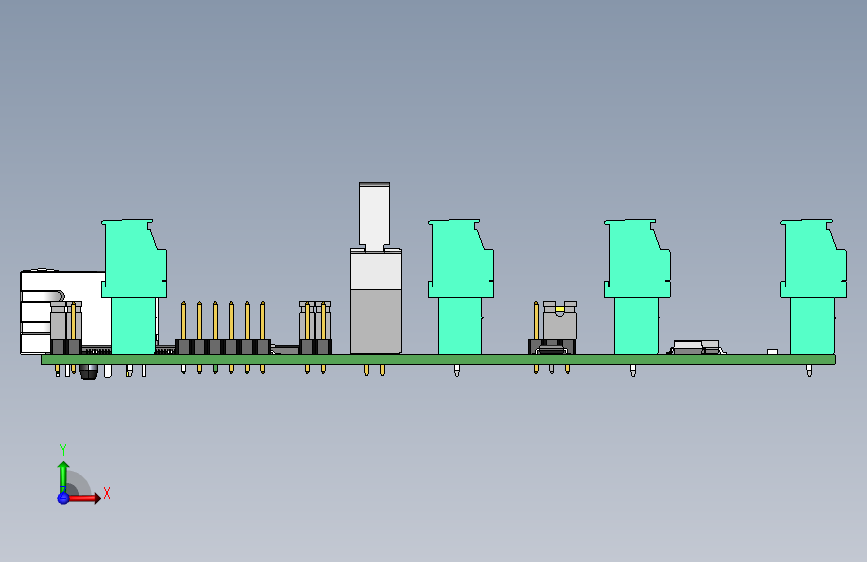Select the tall white push-button switch plunger

pos(374,216)
